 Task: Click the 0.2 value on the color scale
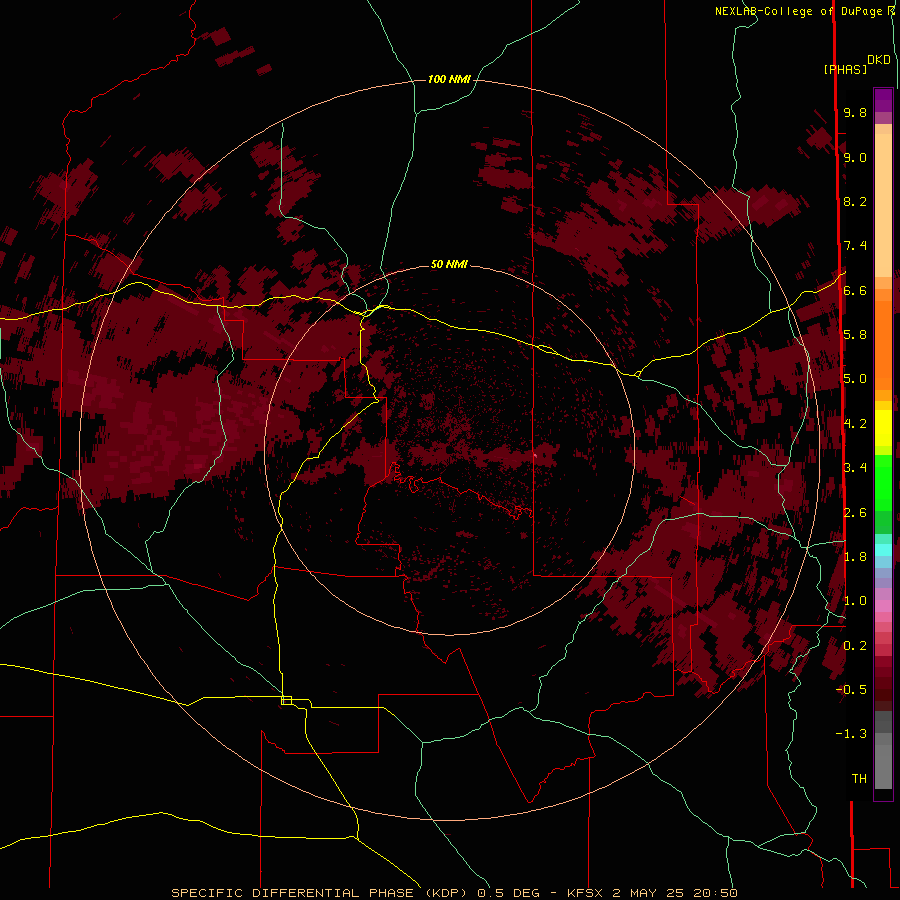855,646
